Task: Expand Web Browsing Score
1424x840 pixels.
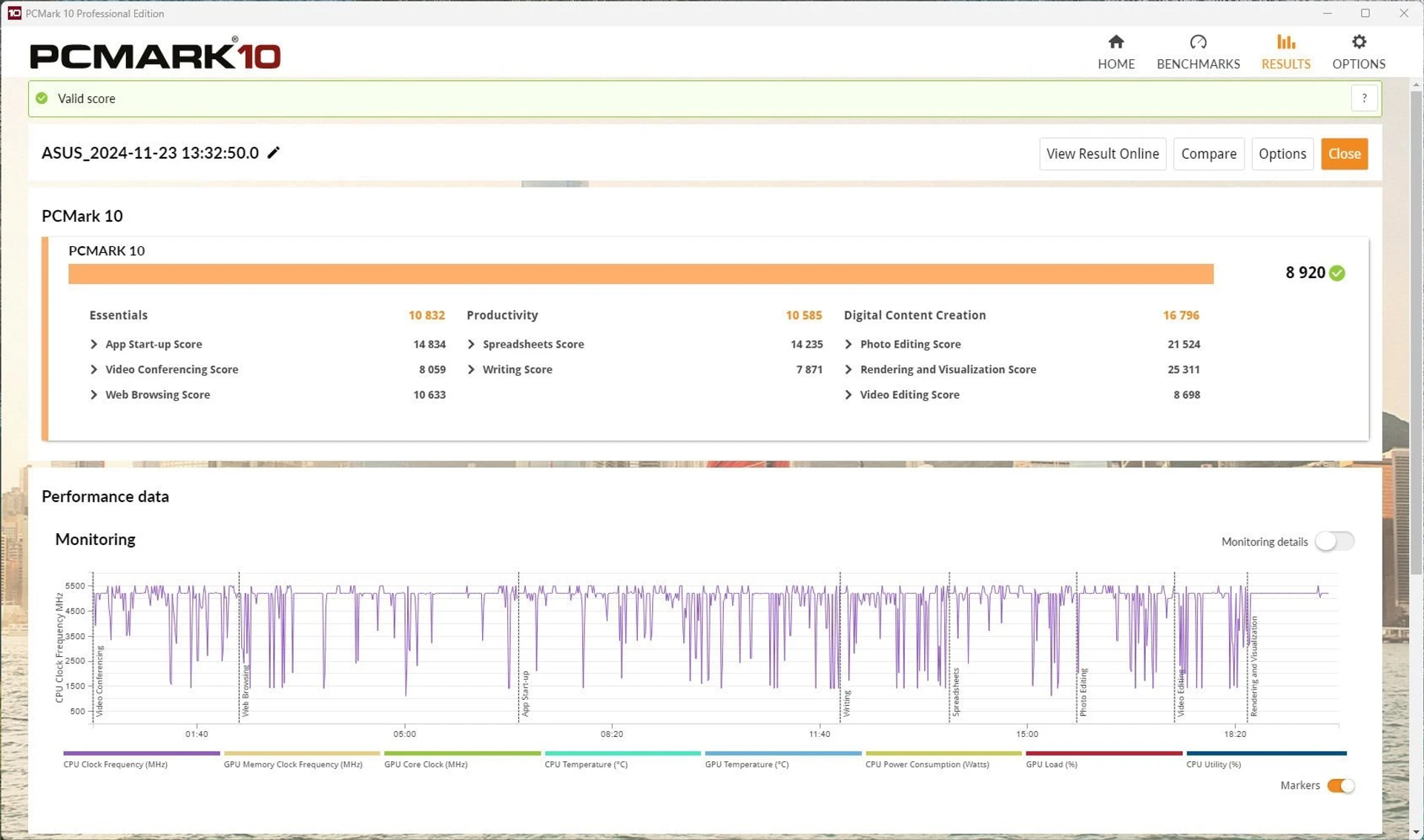Action: coord(94,394)
